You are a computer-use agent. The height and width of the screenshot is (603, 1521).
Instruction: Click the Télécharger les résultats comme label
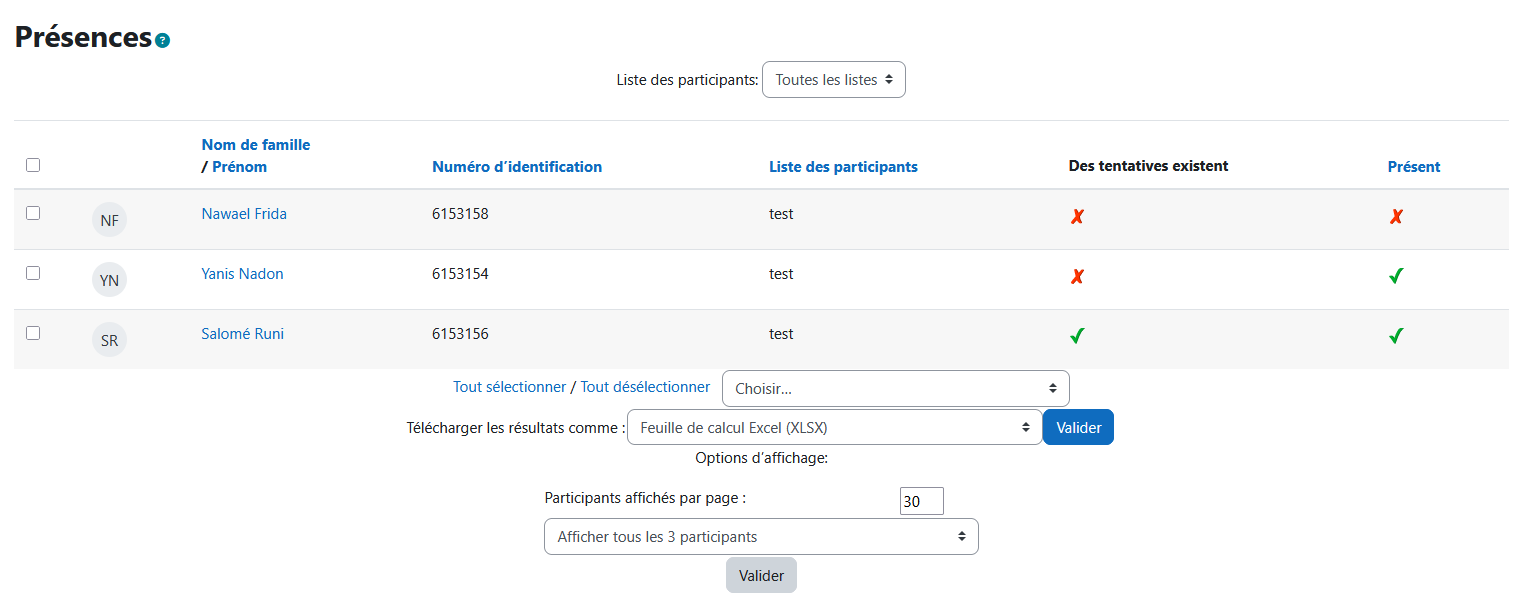515,428
